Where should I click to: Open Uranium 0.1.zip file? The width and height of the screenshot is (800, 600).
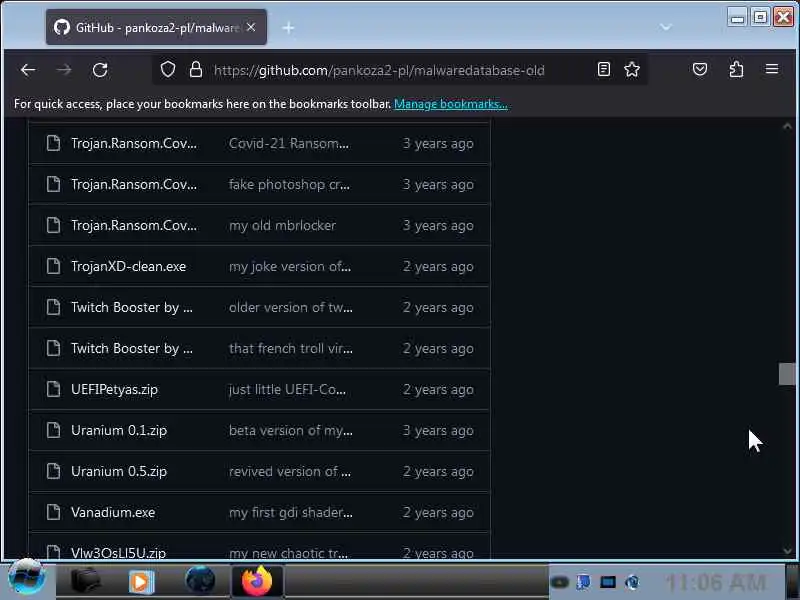pyautogui.click(x=119, y=430)
